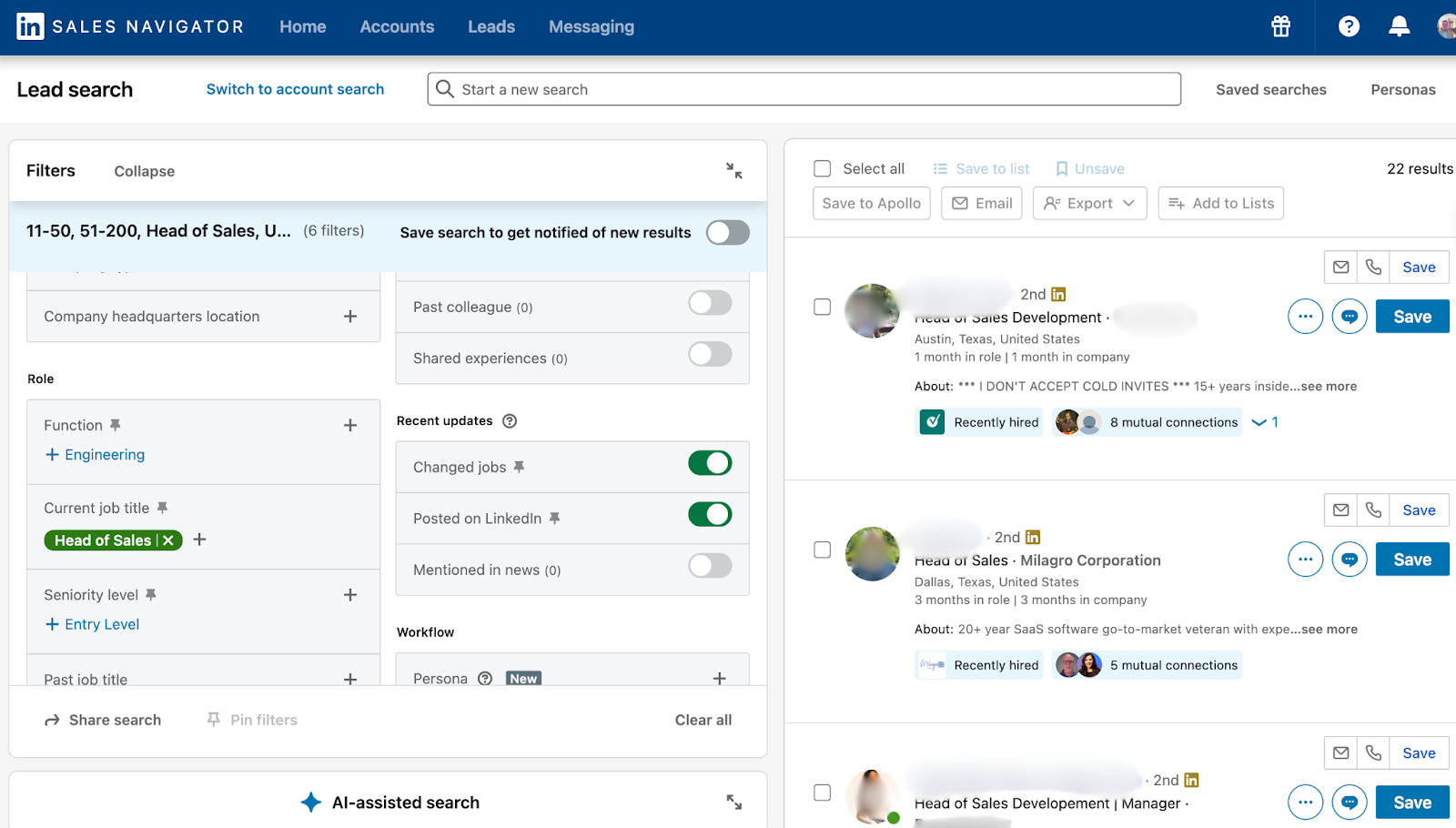Click the blue Save button for Milagro Corporation lead

point(1412,560)
